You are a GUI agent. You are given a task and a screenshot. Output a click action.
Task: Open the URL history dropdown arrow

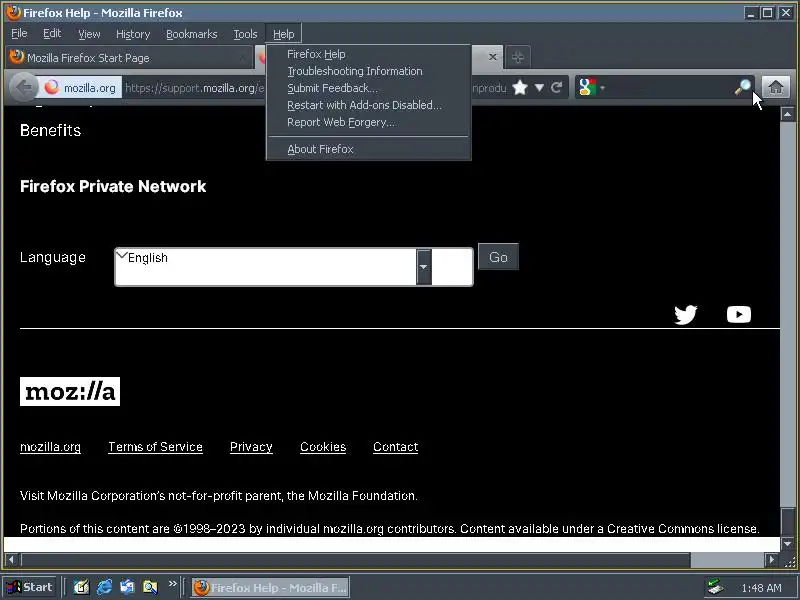coord(539,88)
